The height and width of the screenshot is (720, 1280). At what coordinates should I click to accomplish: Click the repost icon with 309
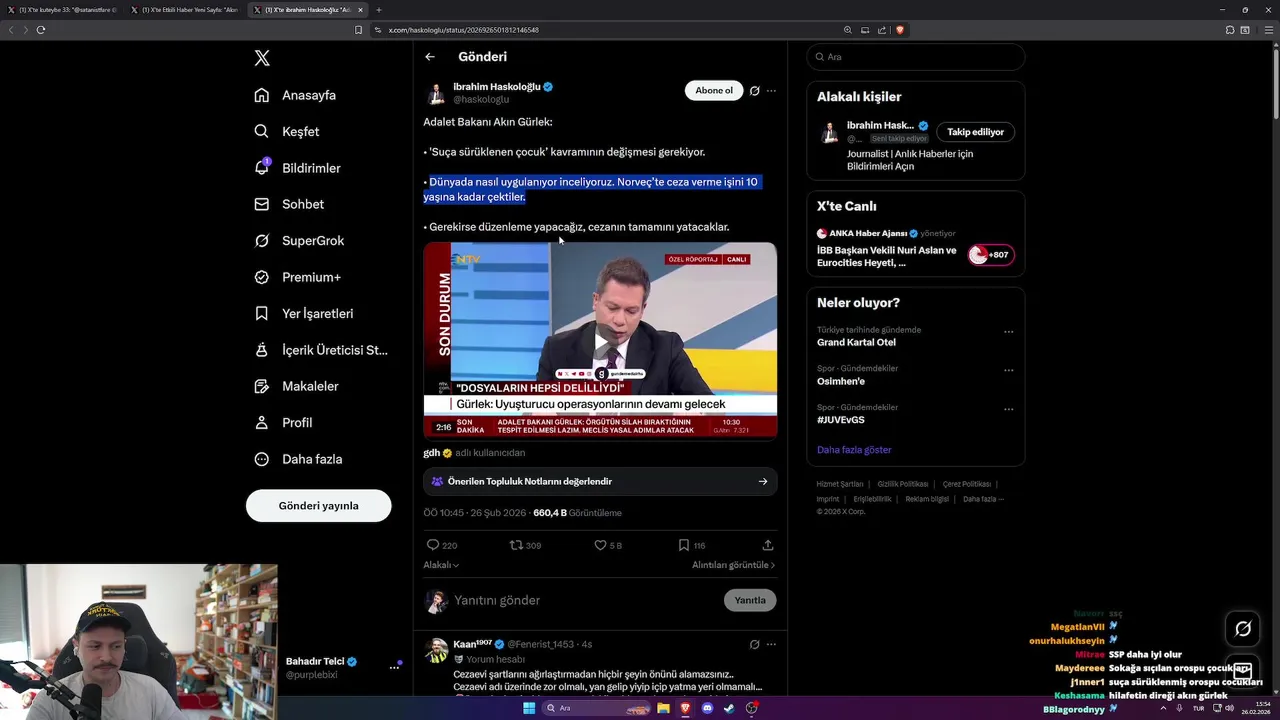(526, 545)
